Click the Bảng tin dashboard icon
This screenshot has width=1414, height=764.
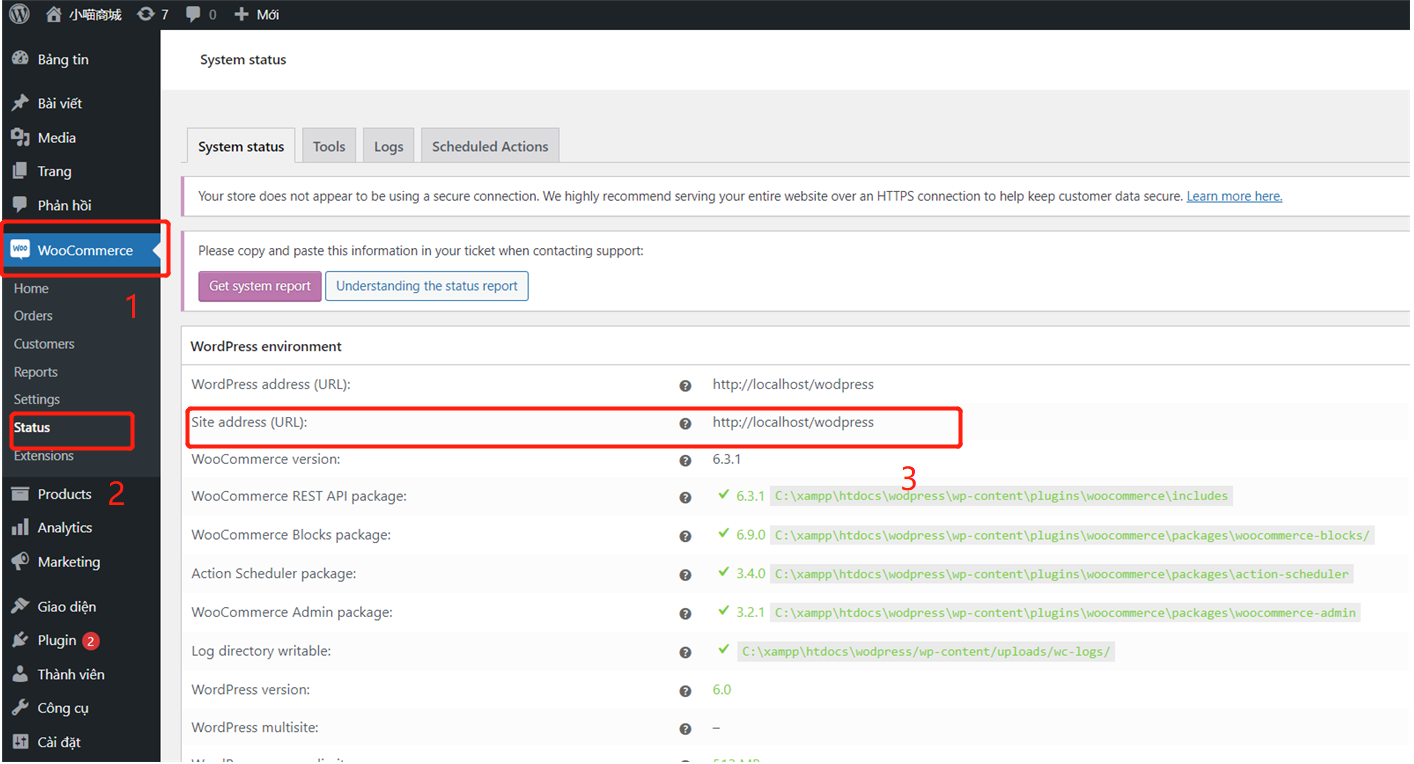pyautogui.click(x=20, y=59)
